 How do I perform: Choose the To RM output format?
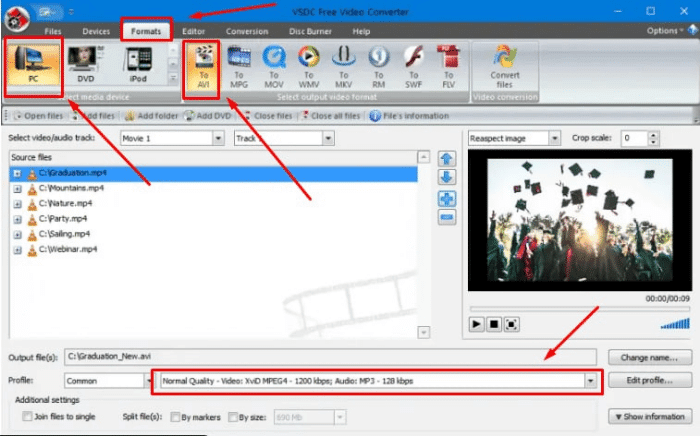coord(379,68)
